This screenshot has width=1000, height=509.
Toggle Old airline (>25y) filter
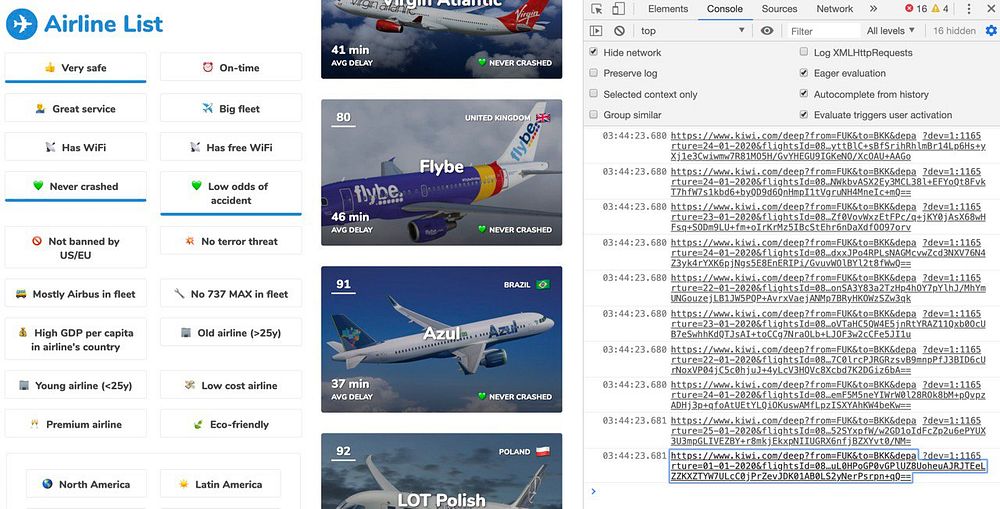[x=231, y=332]
